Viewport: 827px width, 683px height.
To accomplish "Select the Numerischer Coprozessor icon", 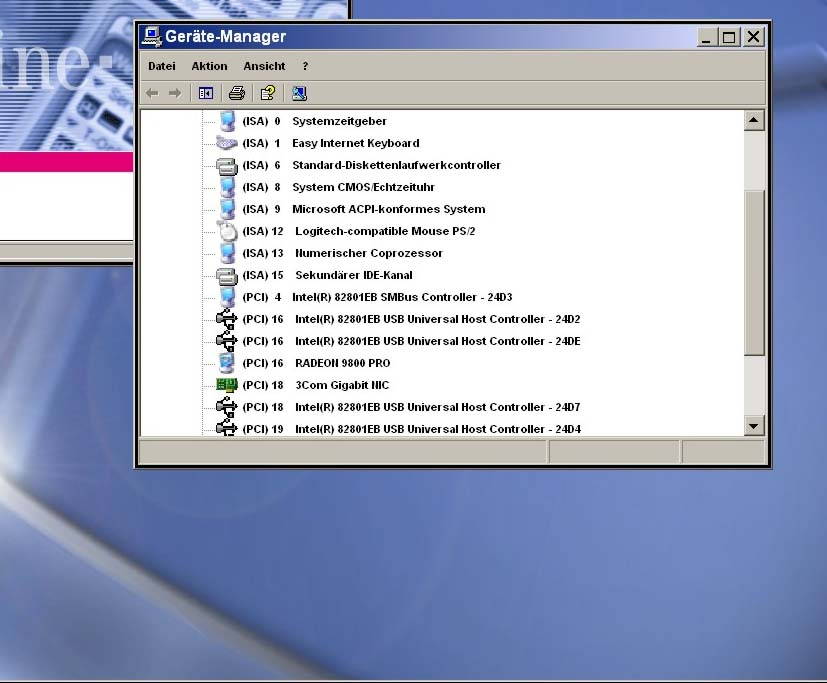I will click(227, 253).
